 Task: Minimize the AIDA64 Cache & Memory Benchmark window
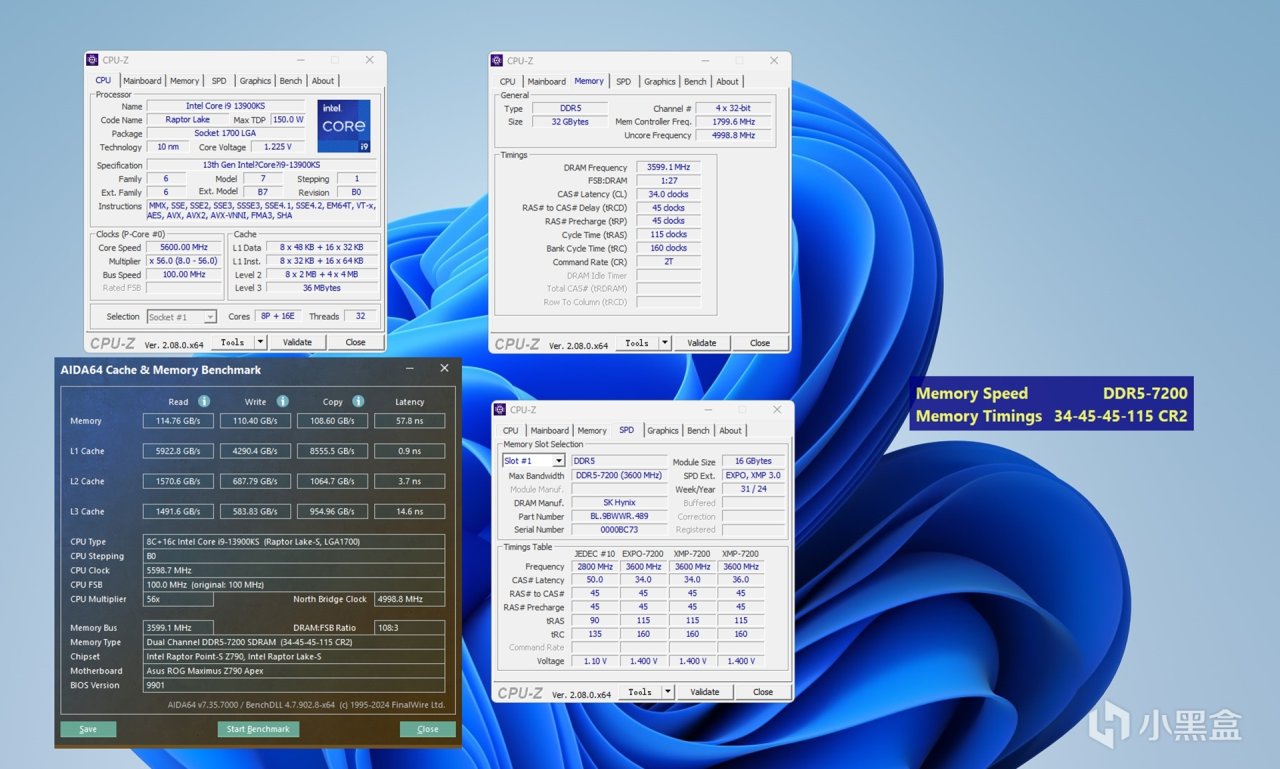click(x=409, y=369)
